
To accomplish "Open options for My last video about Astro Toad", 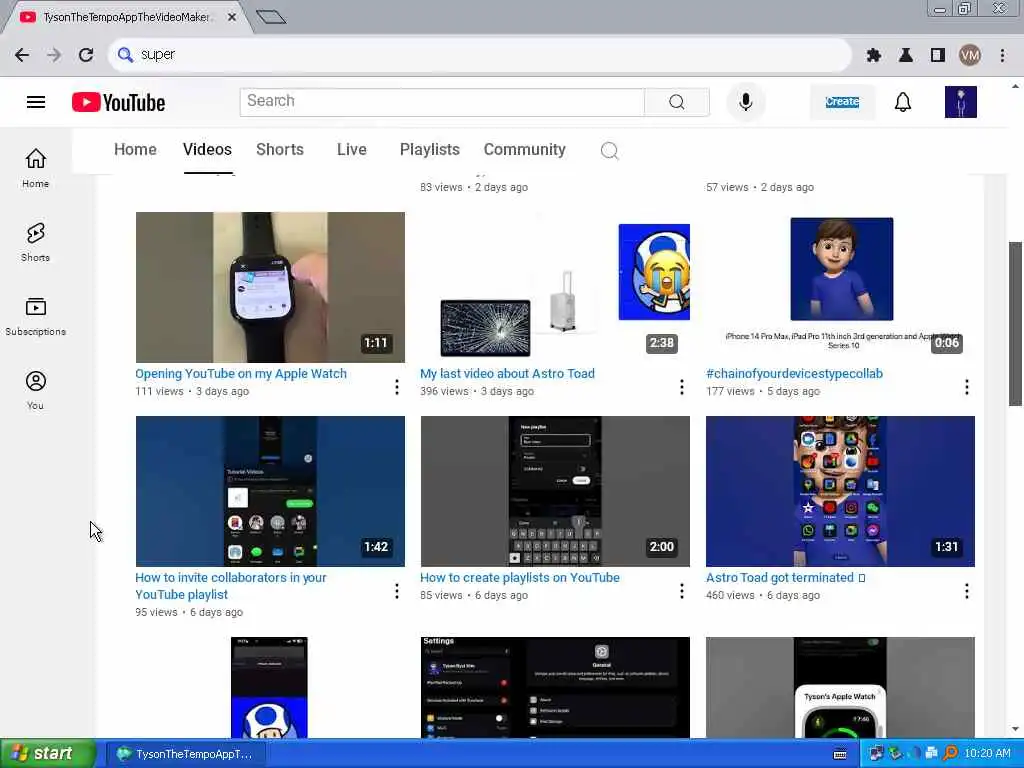I will [x=682, y=387].
